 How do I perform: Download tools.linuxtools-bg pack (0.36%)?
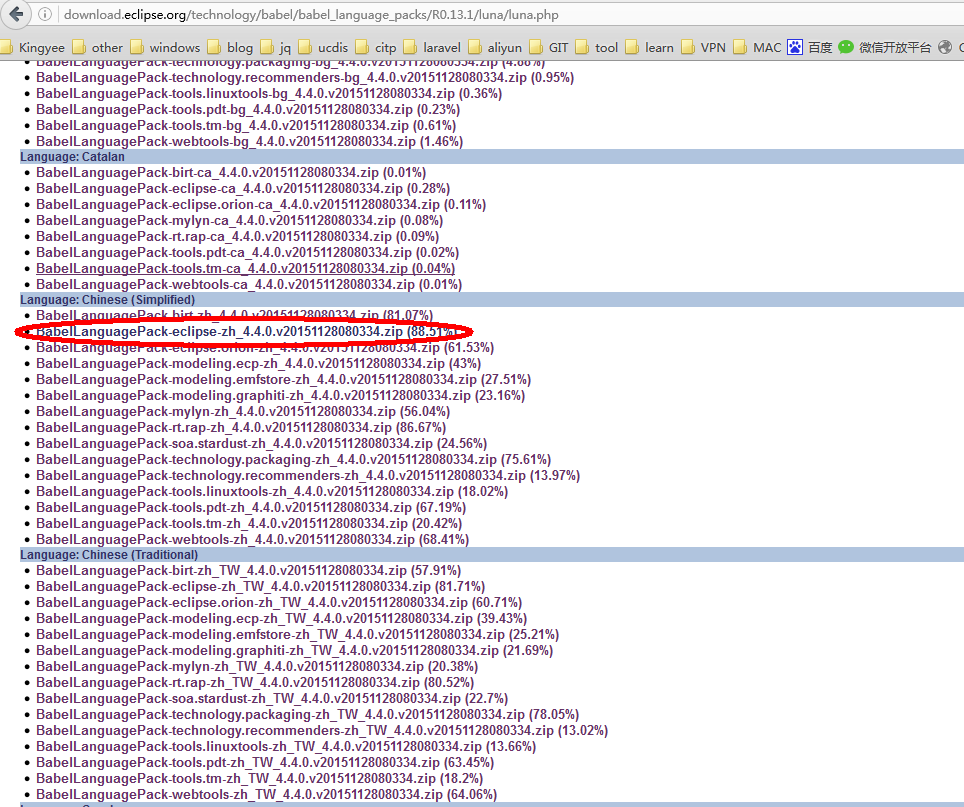269,93
